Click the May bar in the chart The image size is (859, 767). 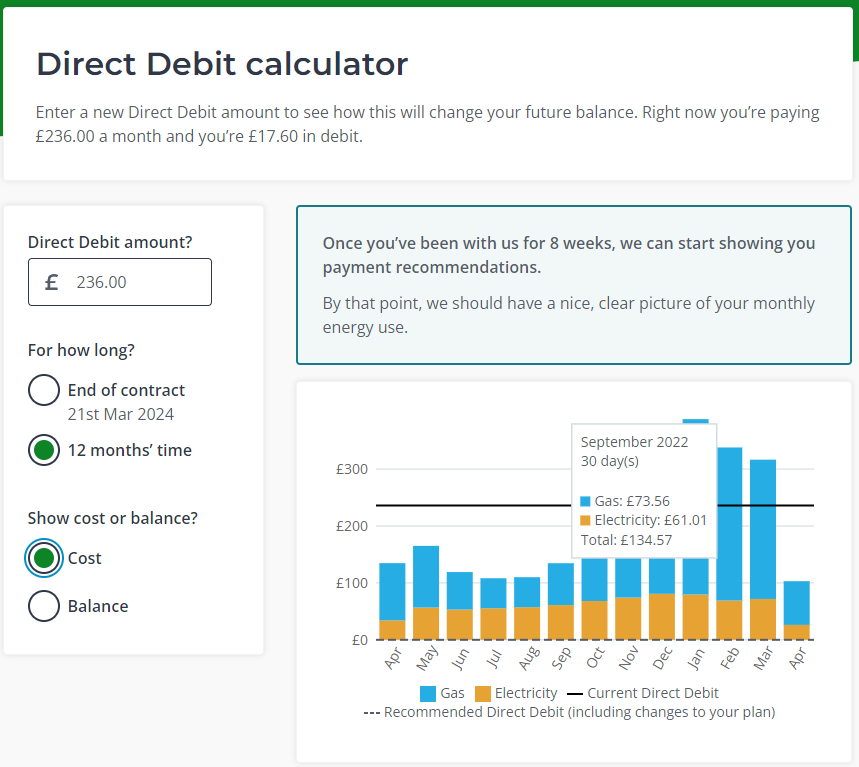click(426, 593)
